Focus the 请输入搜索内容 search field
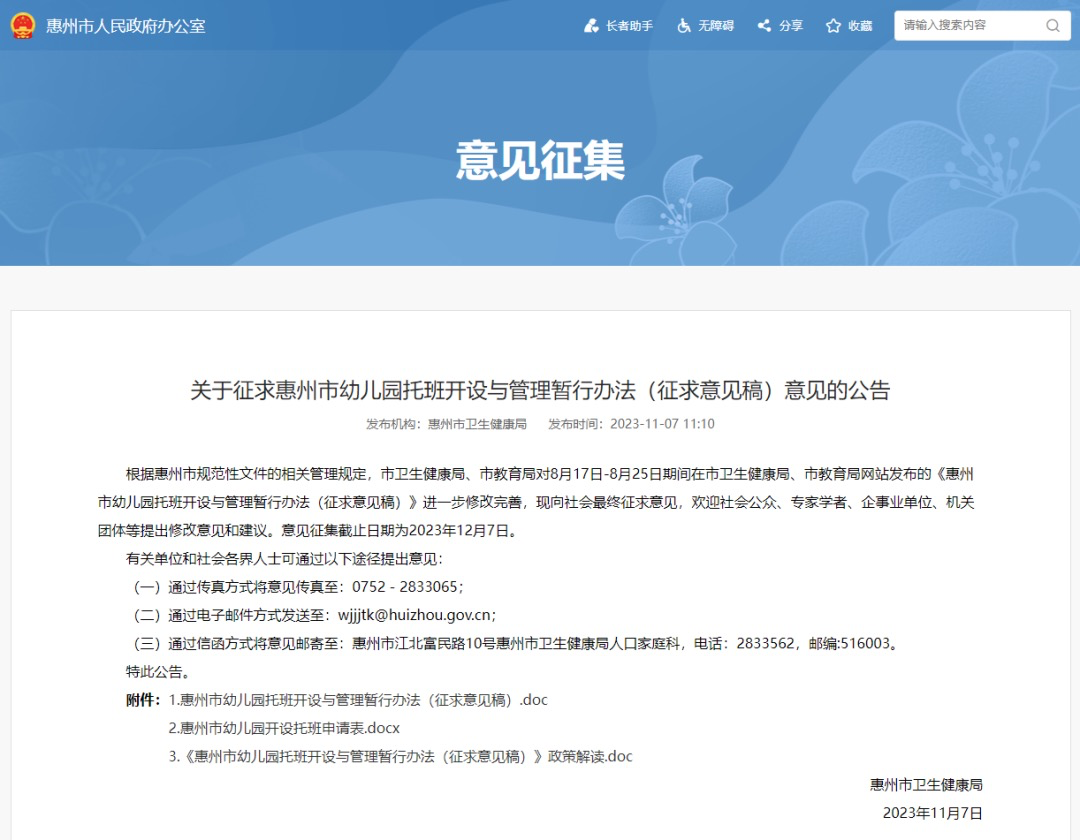Screen dimensions: 1080x840 [x=982, y=25]
